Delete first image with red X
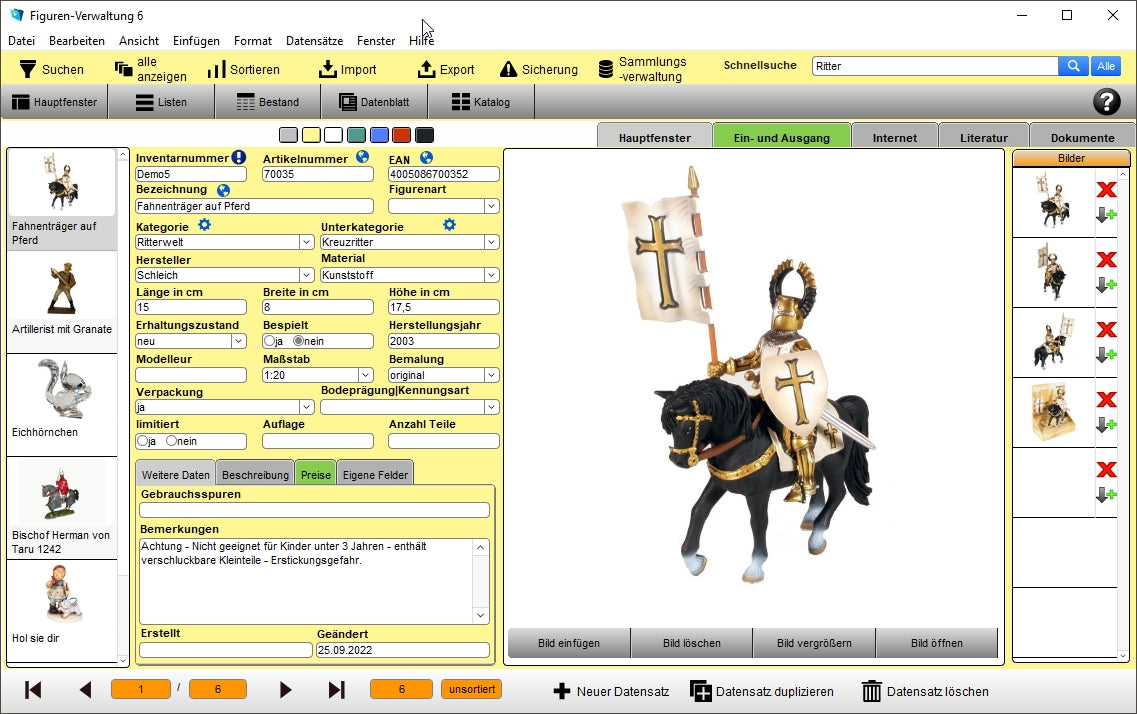 pyautogui.click(x=1105, y=190)
